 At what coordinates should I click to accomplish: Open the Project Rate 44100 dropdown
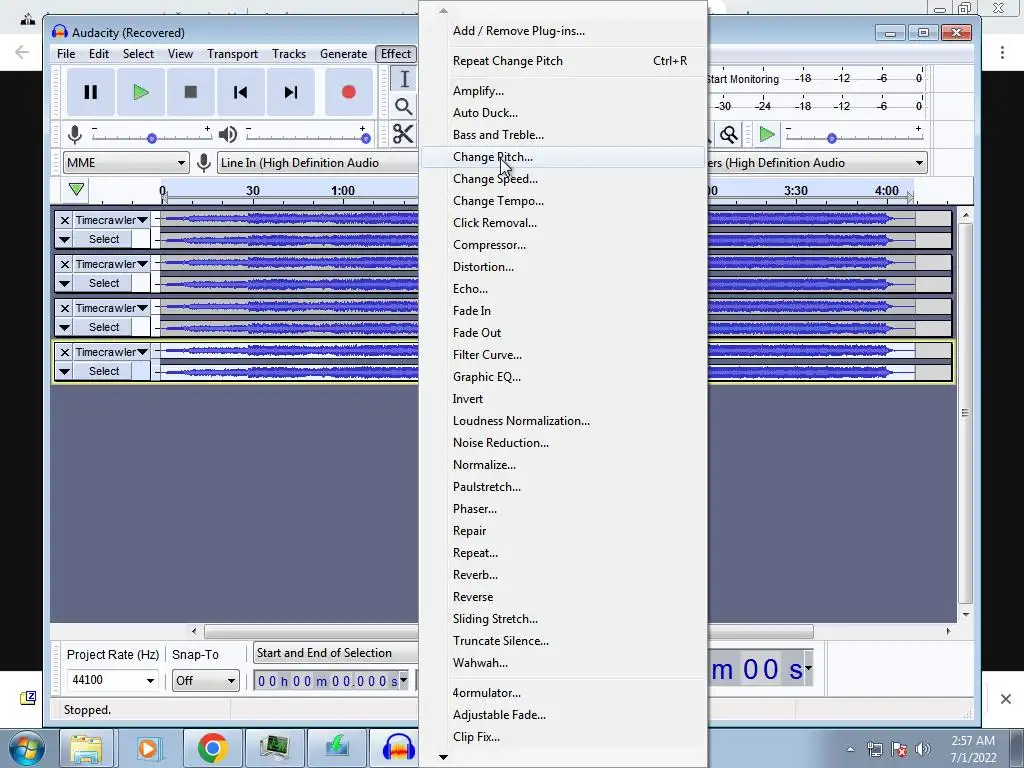coord(112,680)
